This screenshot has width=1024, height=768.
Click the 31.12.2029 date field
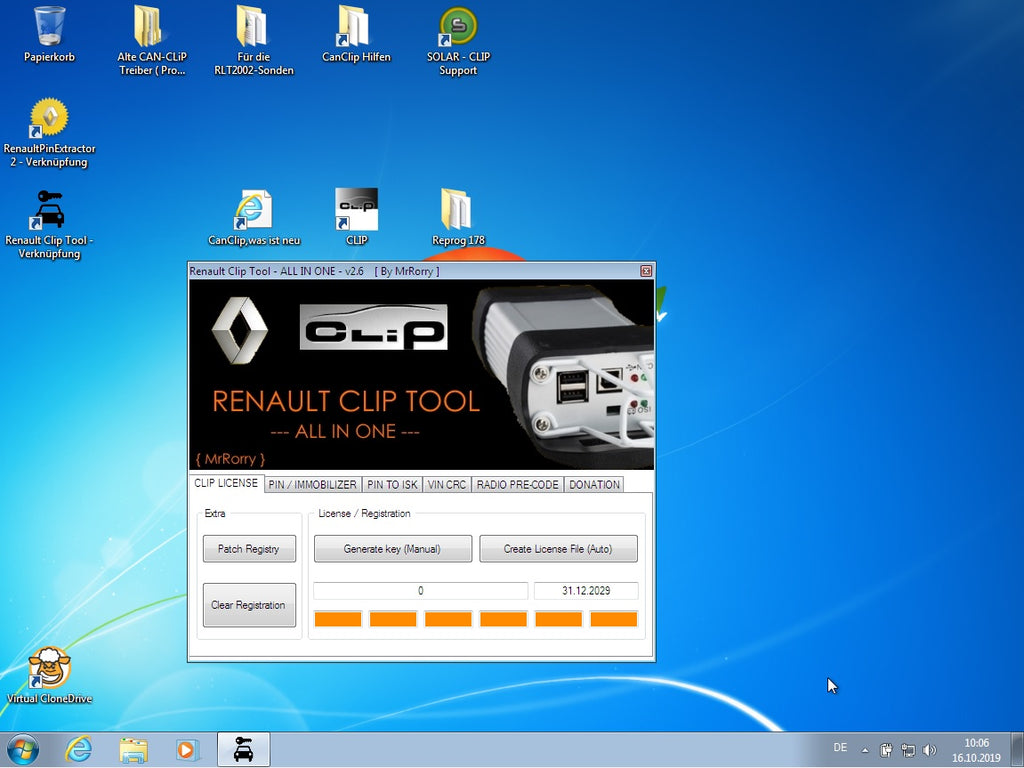click(585, 591)
